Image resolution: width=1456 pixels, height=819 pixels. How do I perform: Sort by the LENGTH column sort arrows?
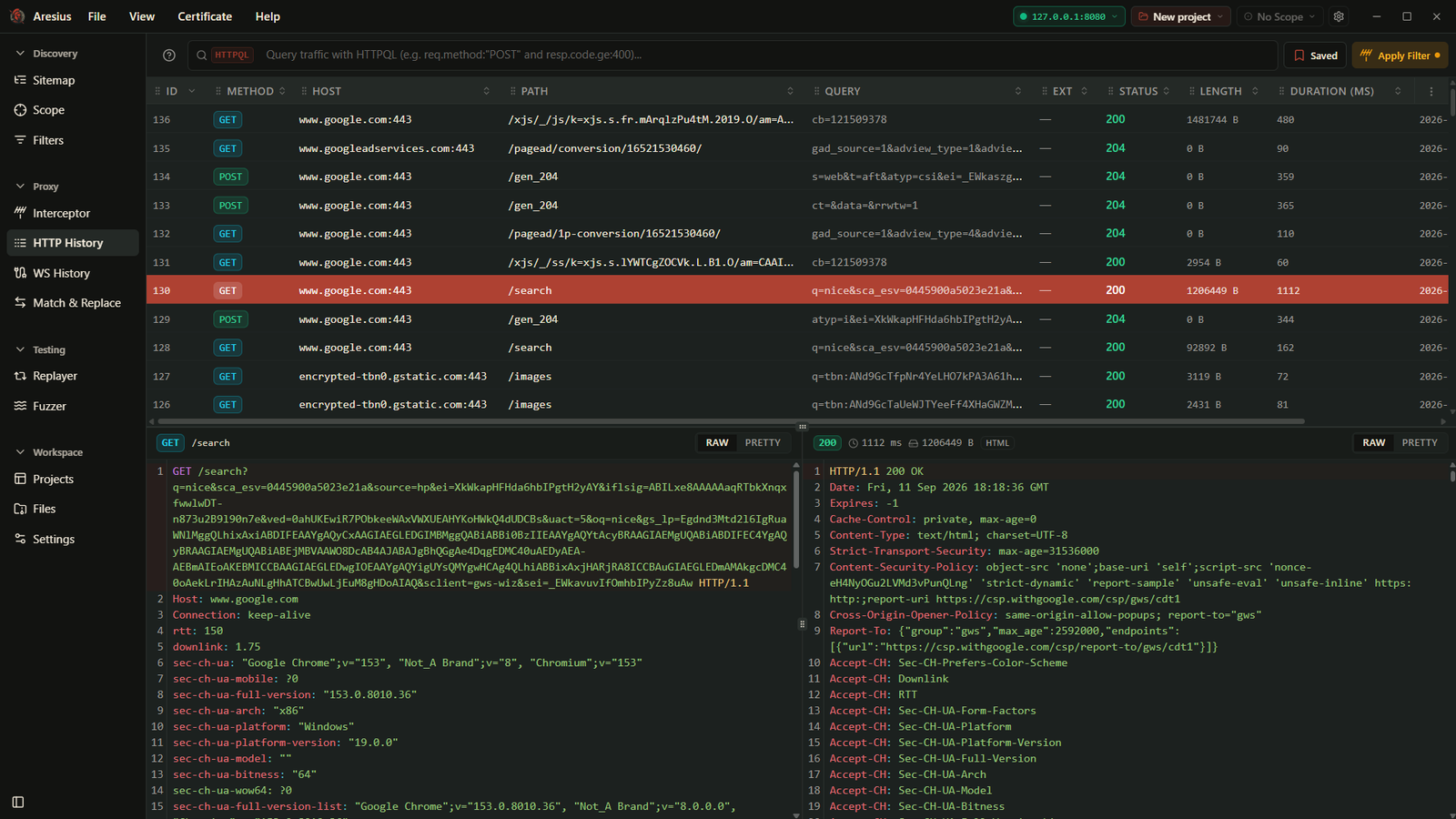click(1255, 91)
